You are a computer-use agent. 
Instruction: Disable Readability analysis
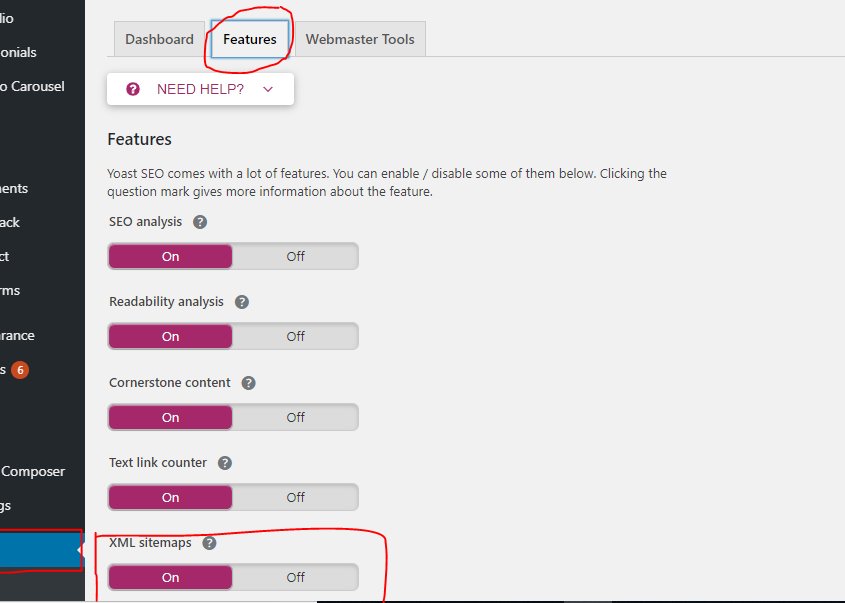pos(295,336)
